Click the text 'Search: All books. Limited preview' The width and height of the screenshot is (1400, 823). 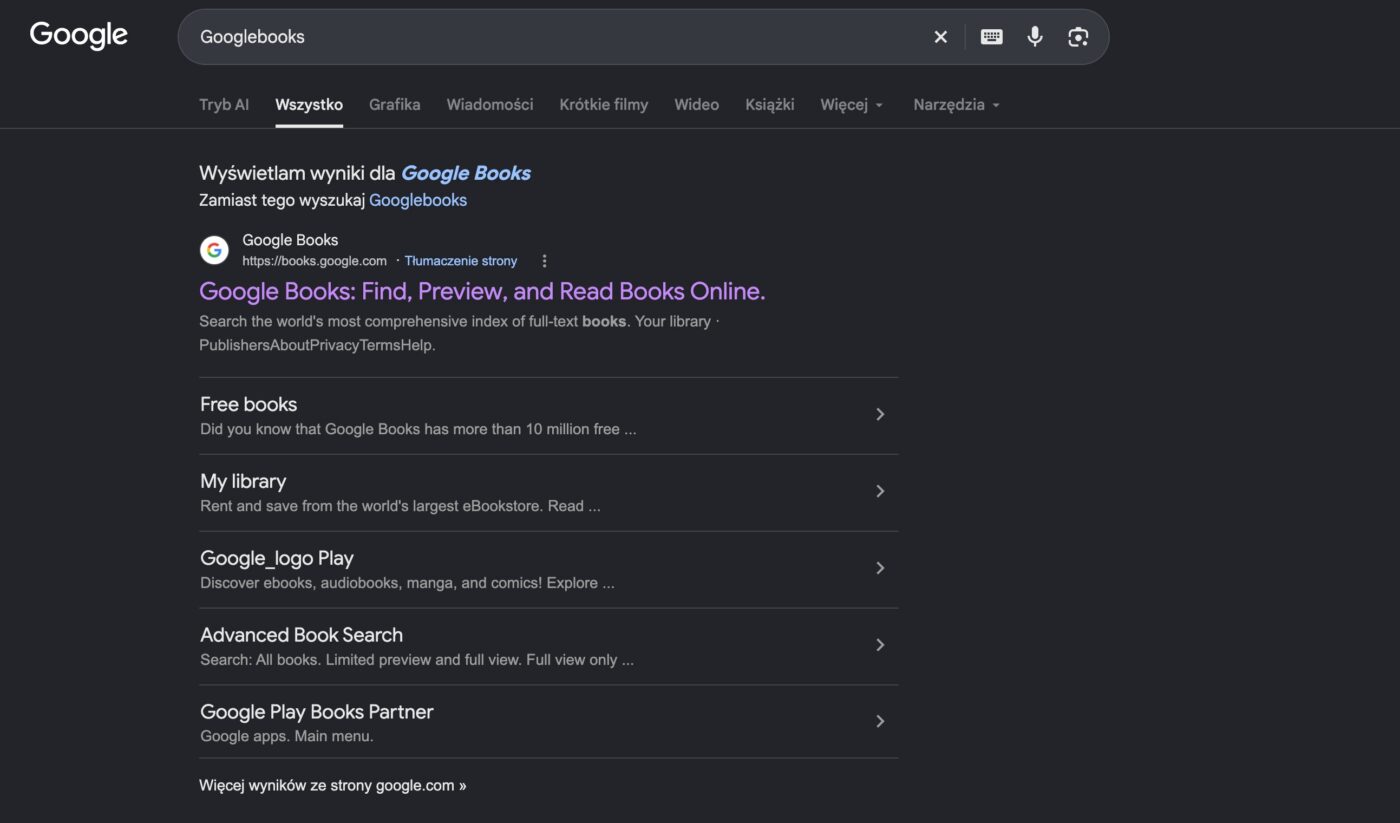417,660
